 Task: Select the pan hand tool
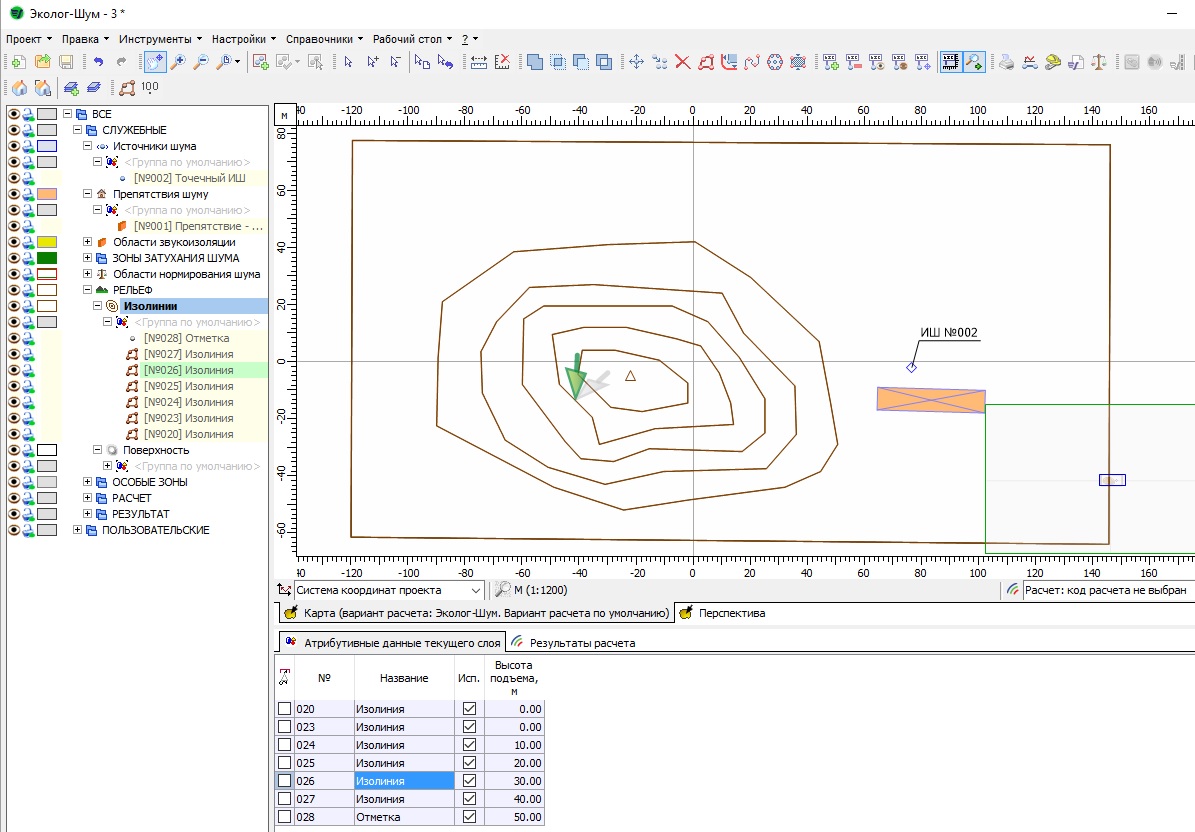point(155,62)
